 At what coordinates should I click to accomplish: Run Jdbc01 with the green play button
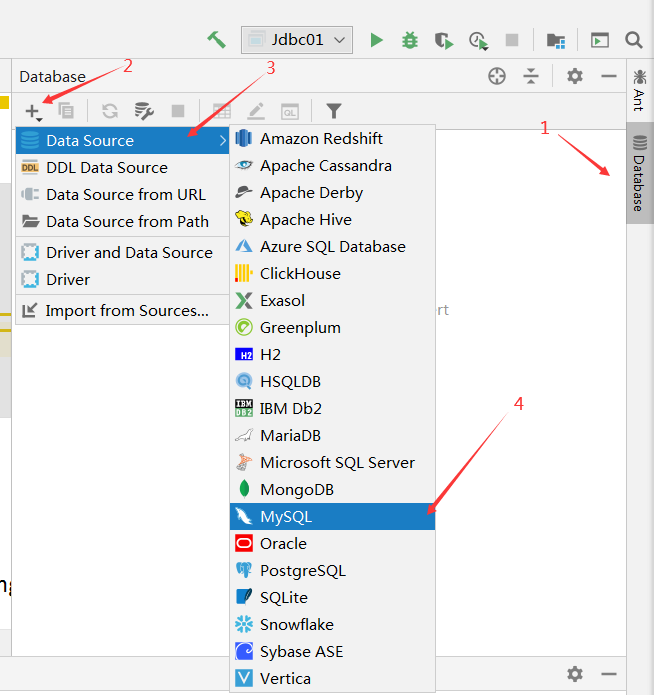point(376,40)
